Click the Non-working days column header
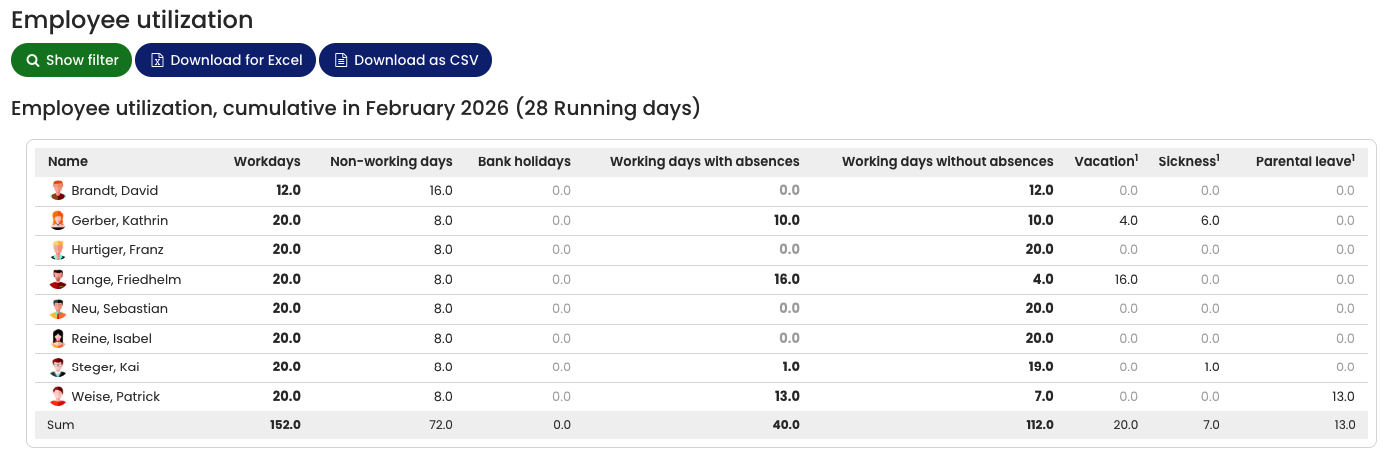The width and height of the screenshot is (1385, 460). coord(391,162)
